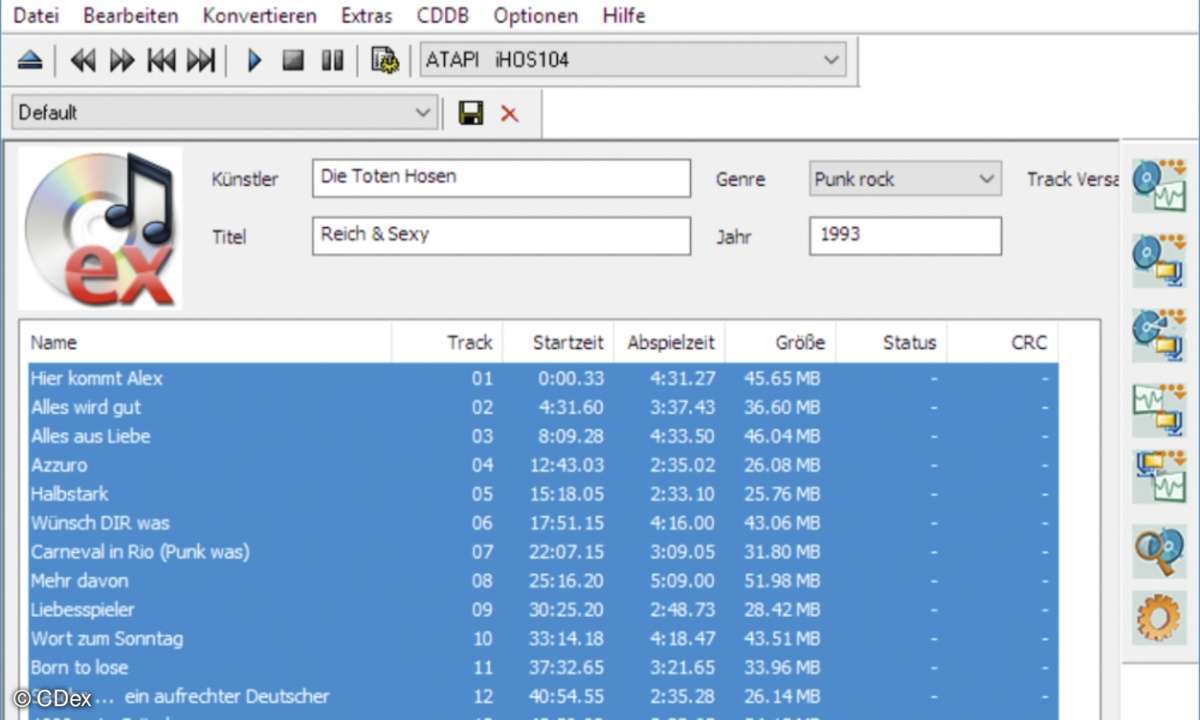Stop playback with the stop button

click(x=293, y=61)
